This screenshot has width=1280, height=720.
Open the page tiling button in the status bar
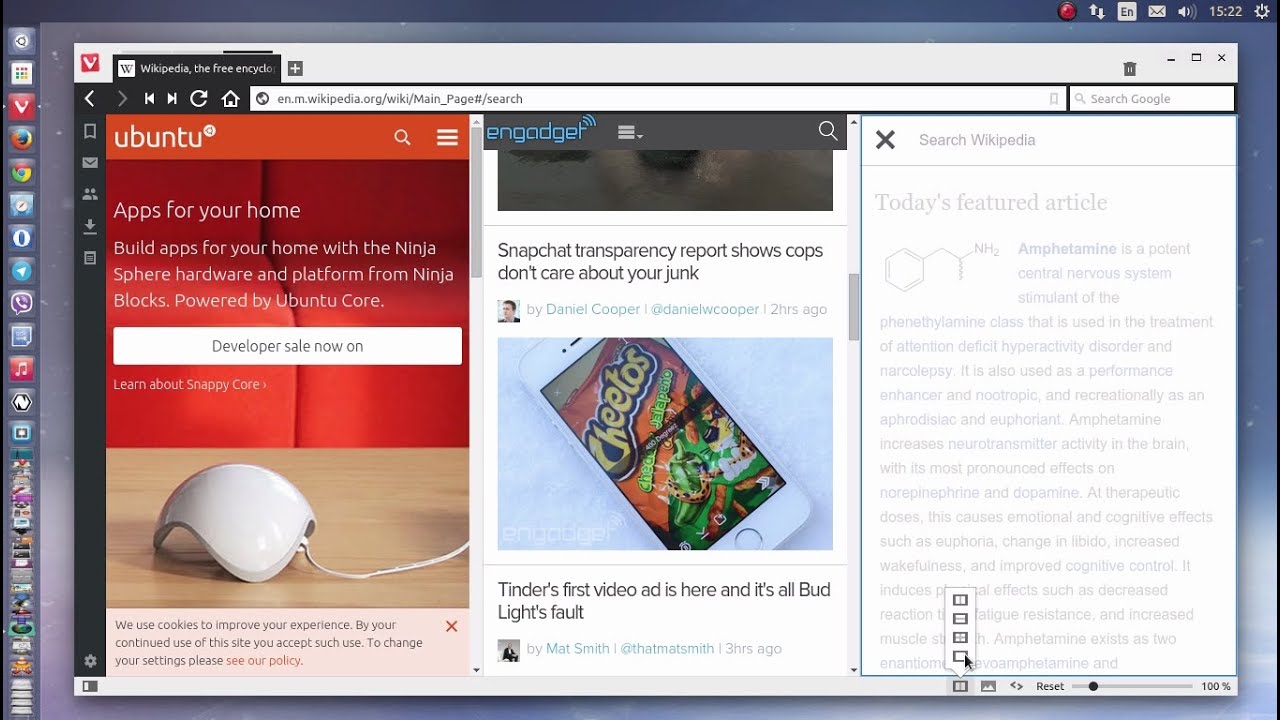960,686
